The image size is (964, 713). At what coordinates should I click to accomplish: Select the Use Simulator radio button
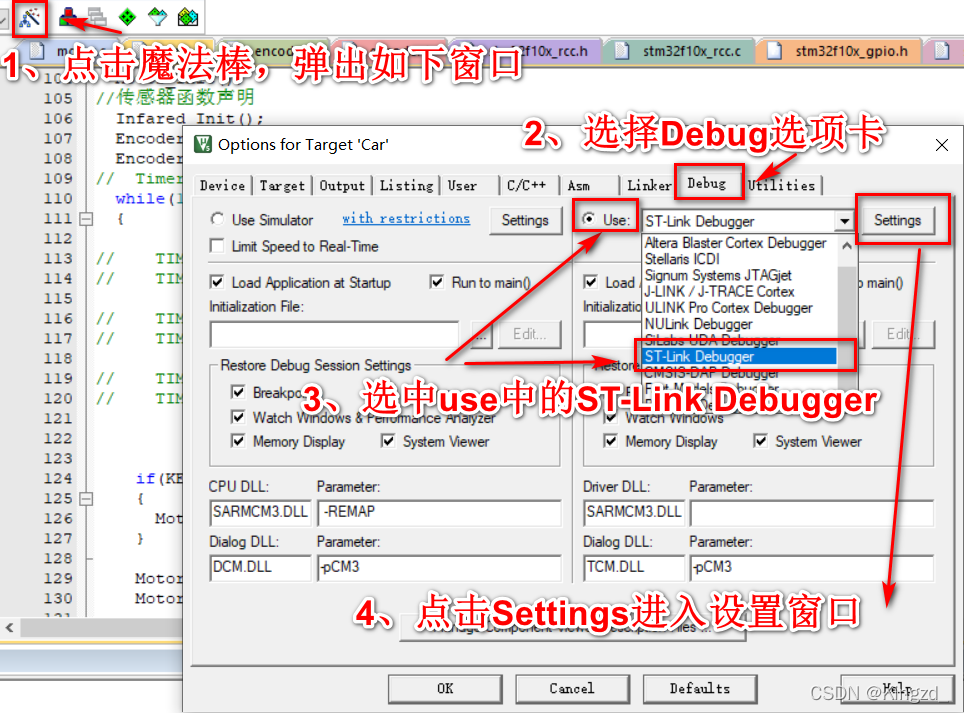click(x=217, y=219)
